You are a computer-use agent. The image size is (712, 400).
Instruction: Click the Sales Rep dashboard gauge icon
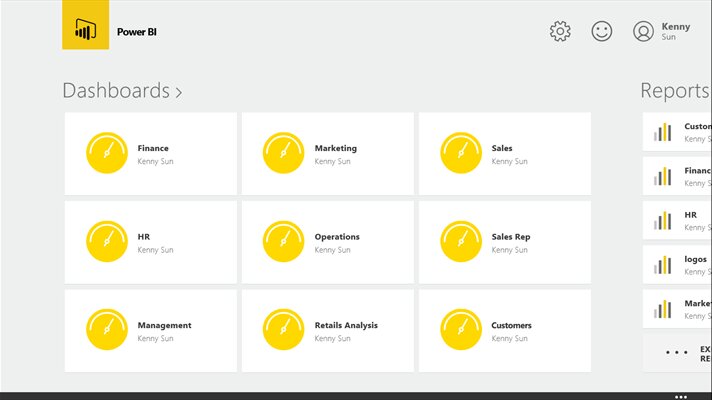[461, 242]
